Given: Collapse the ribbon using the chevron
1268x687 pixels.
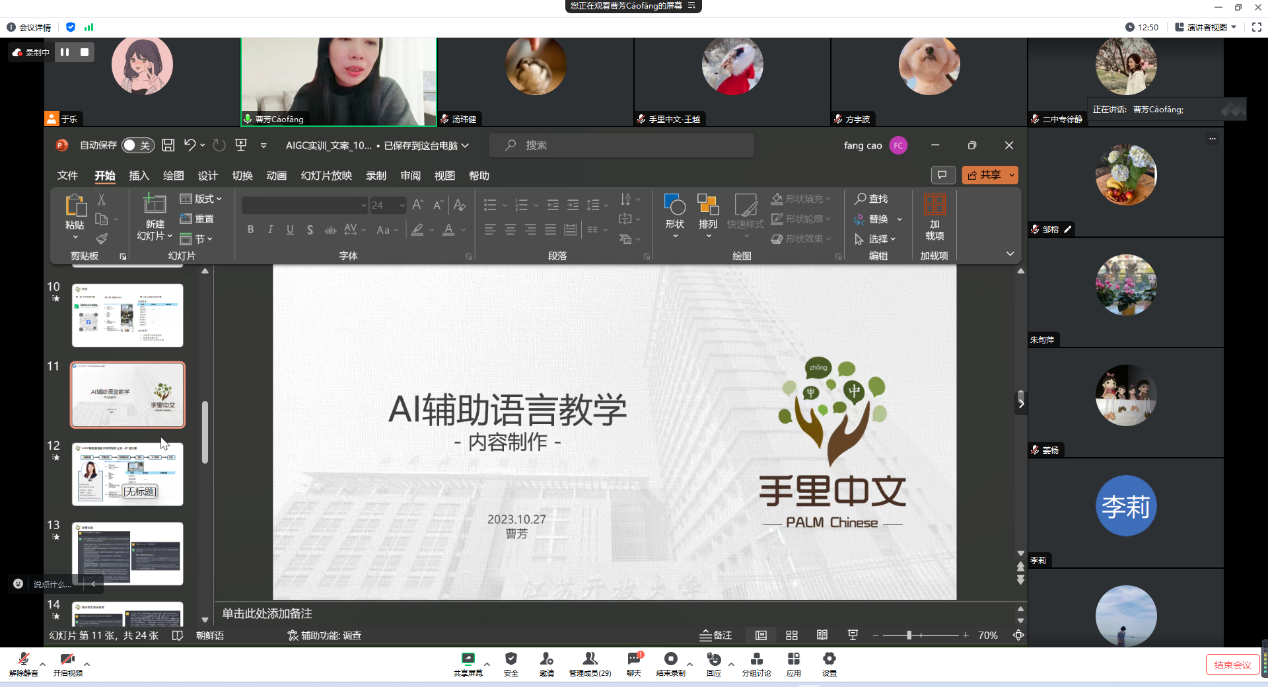Looking at the screenshot, I should [x=1010, y=254].
